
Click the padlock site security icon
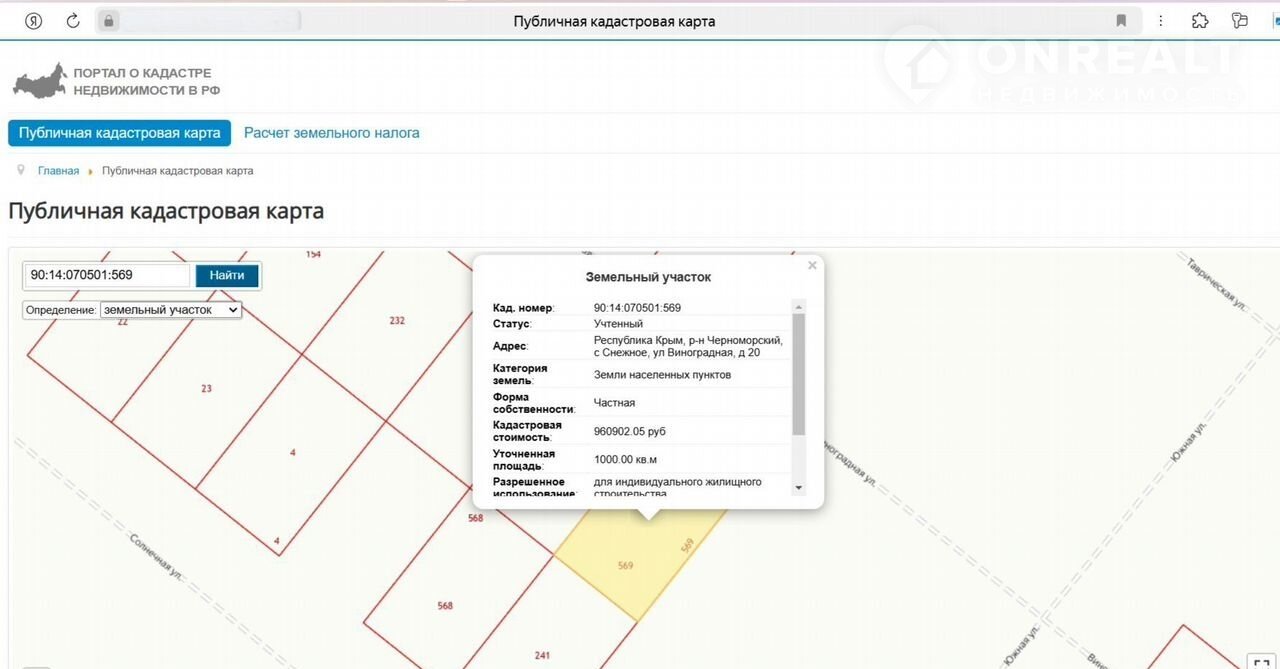click(109, 21)
